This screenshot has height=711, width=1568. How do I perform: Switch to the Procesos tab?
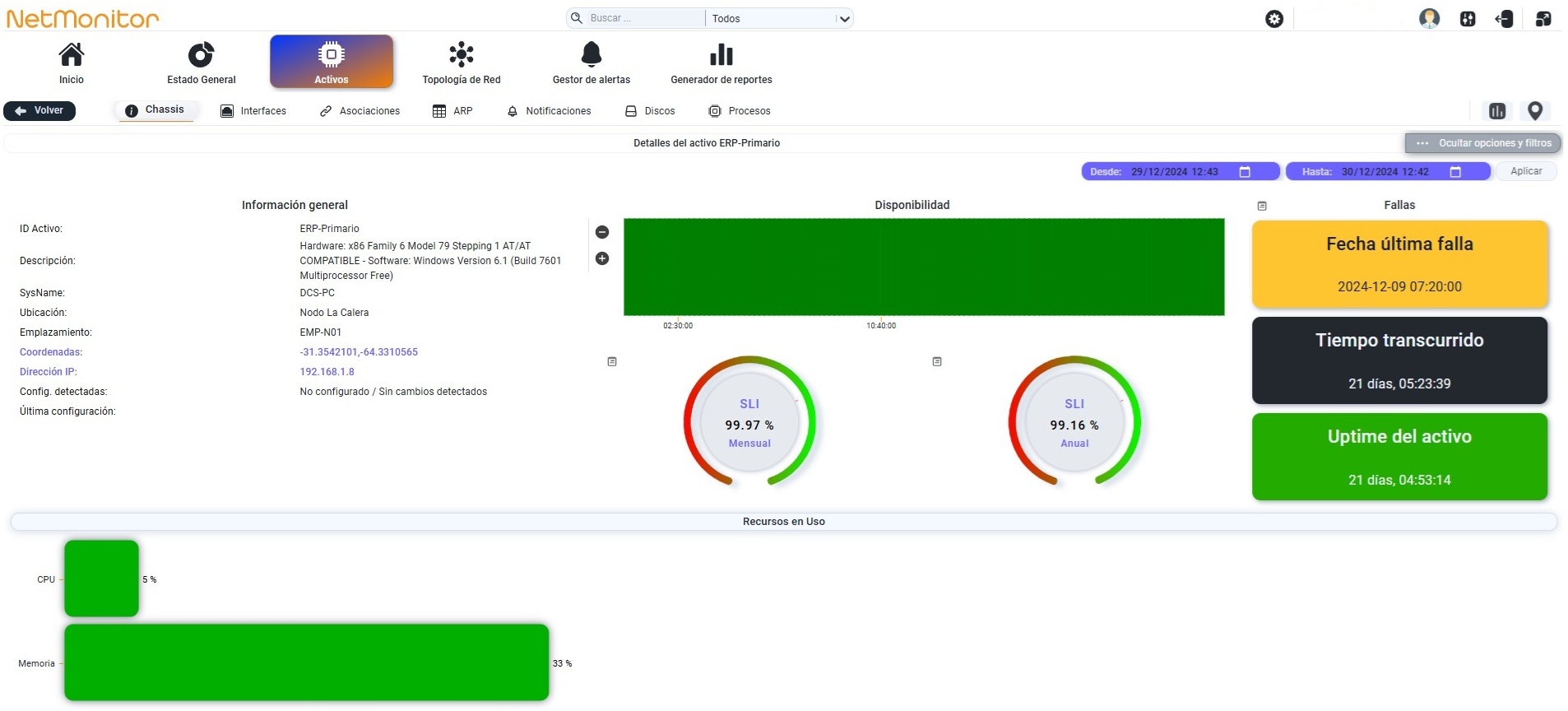pos(740,111)
